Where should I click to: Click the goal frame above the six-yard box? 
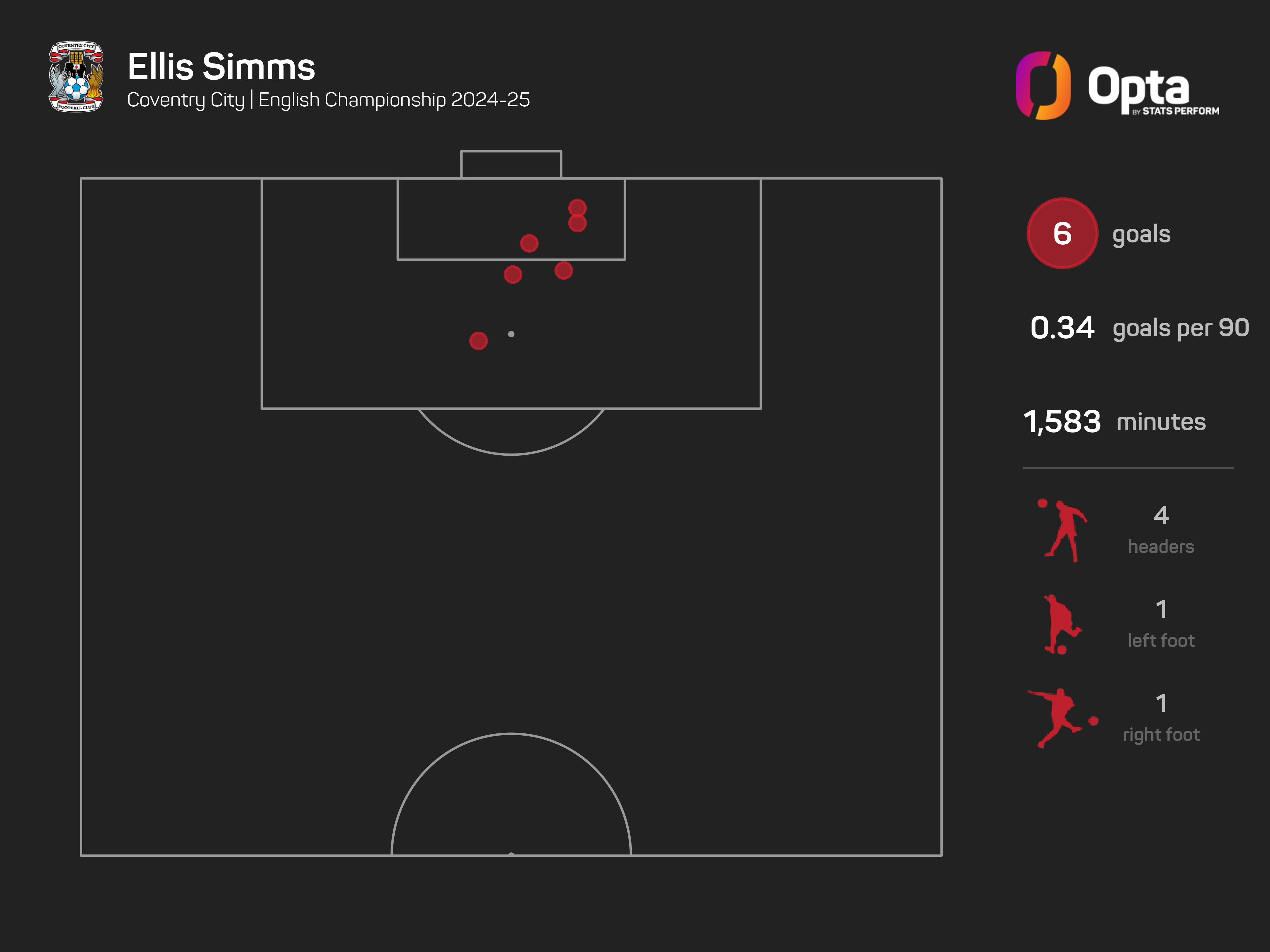coord(511,164)
